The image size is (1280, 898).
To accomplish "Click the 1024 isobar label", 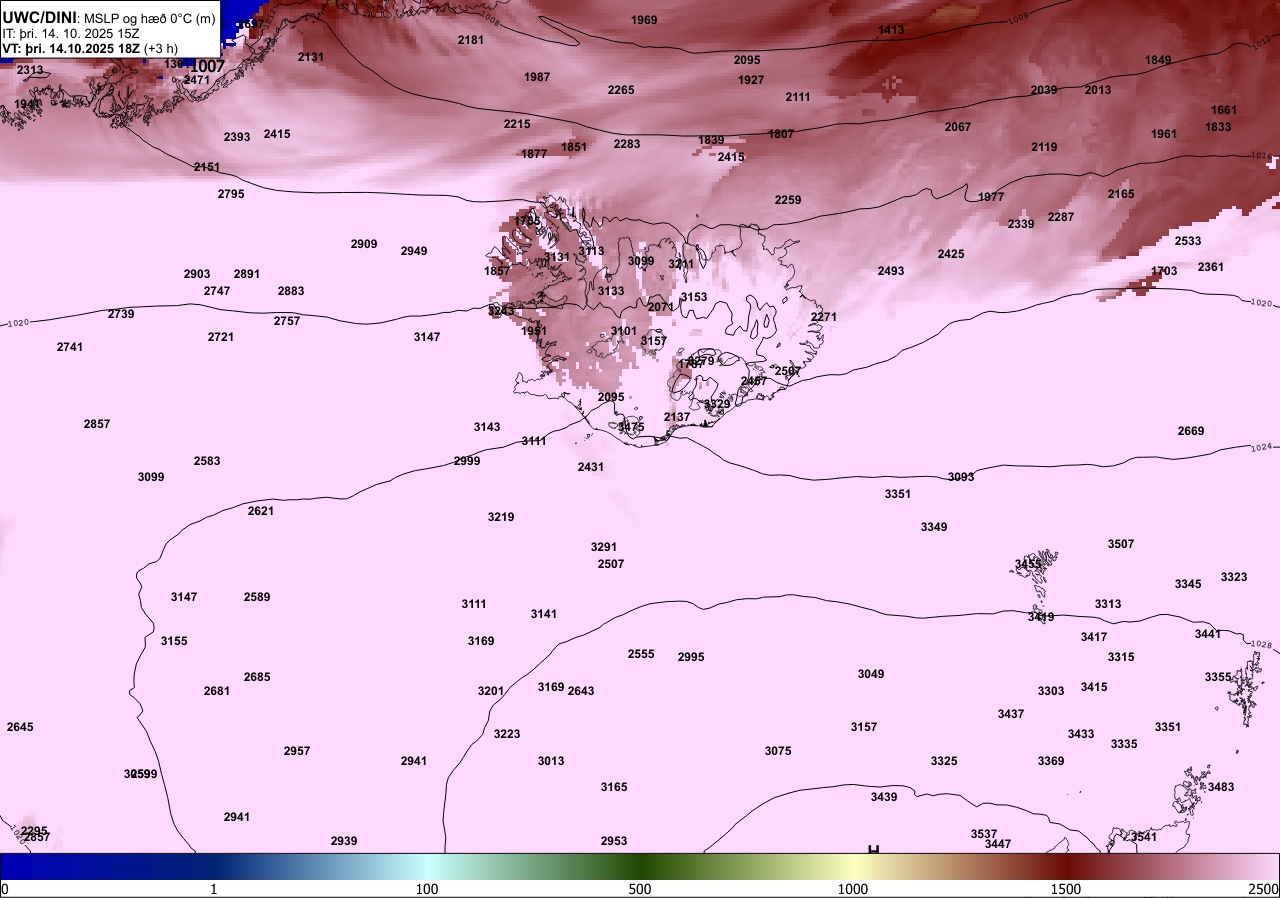I will [x=1263, y=447].
